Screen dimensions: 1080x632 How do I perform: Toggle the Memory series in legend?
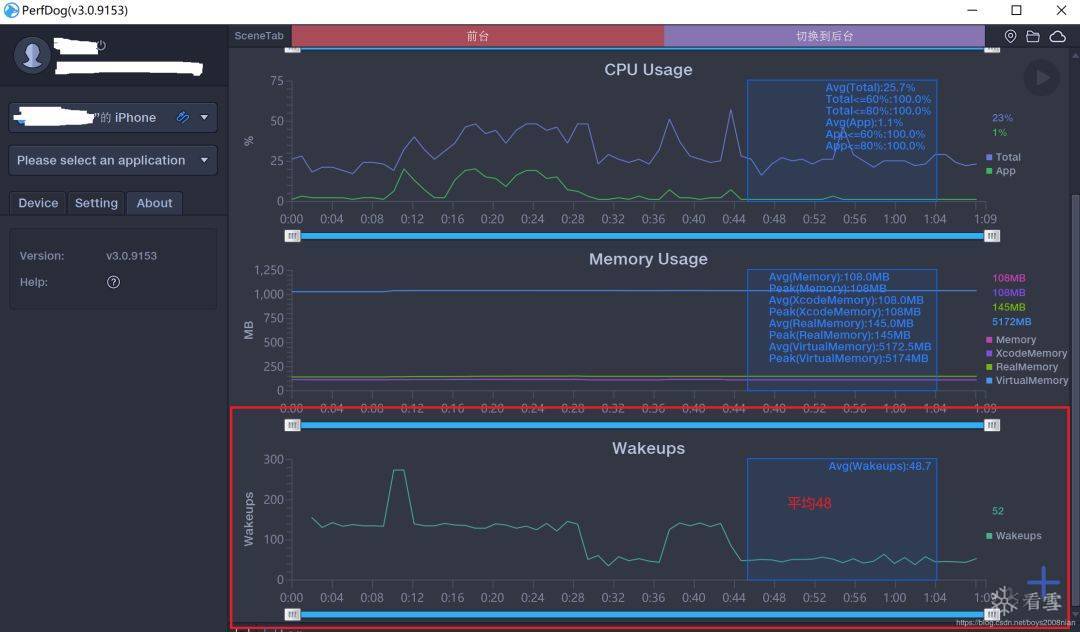point(1010,339)
